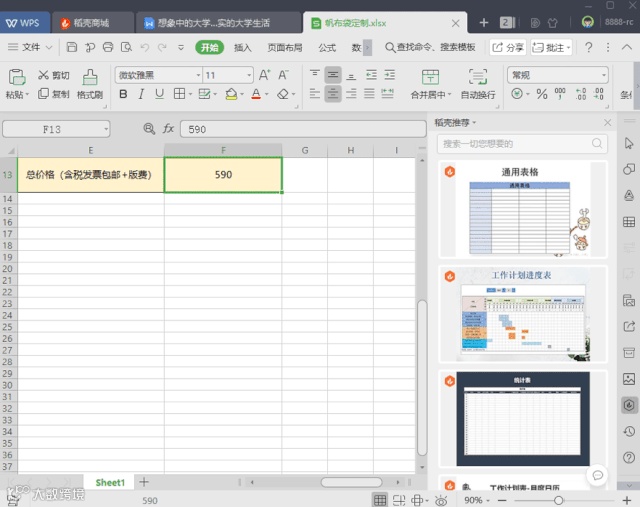Open borders dropdown arrow
Viewport: 640px width, 507px height.
tap(190, 94)
